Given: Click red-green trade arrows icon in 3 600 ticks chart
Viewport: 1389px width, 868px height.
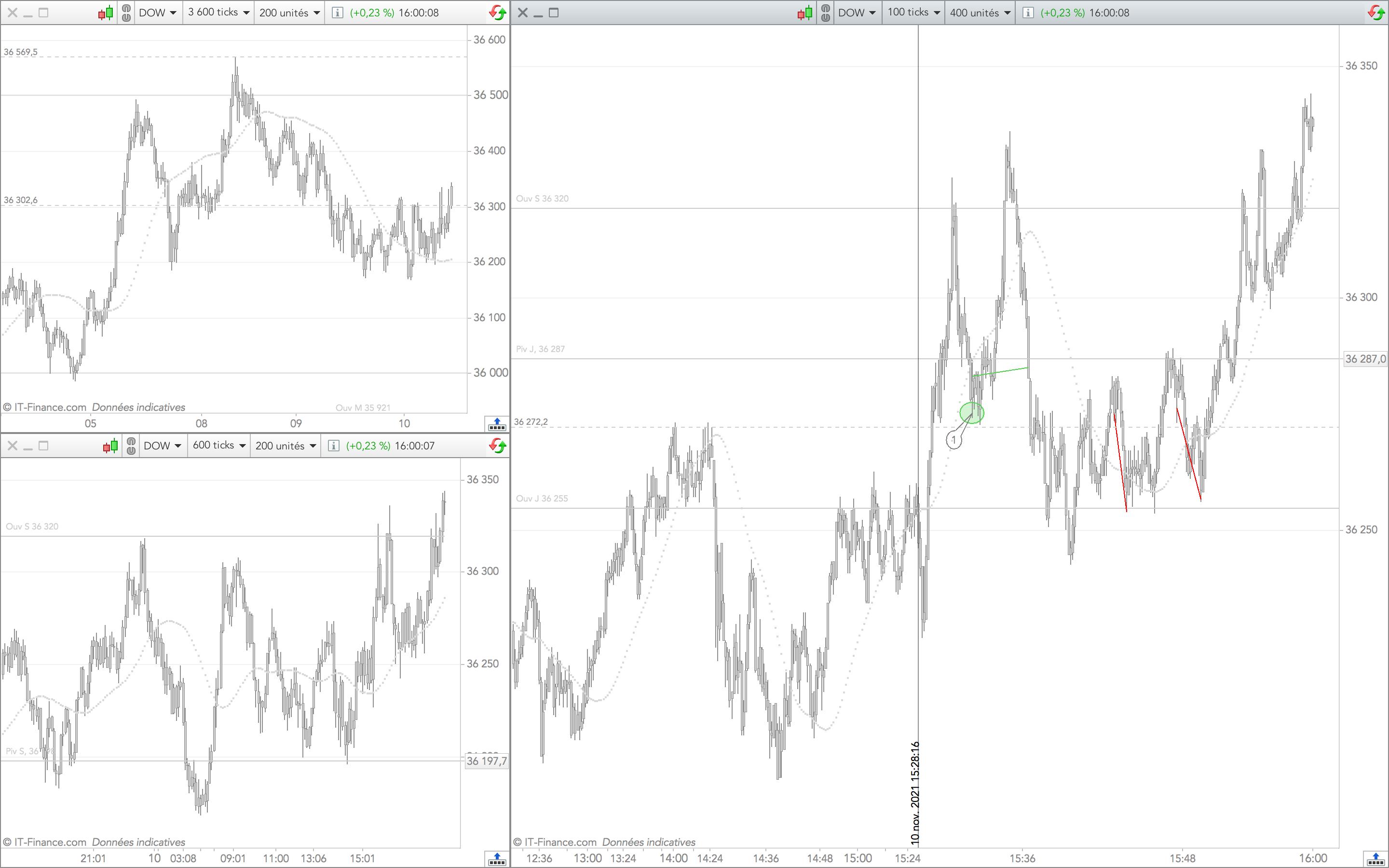Looking at the screenshot, I should click(x=497, y=13).
